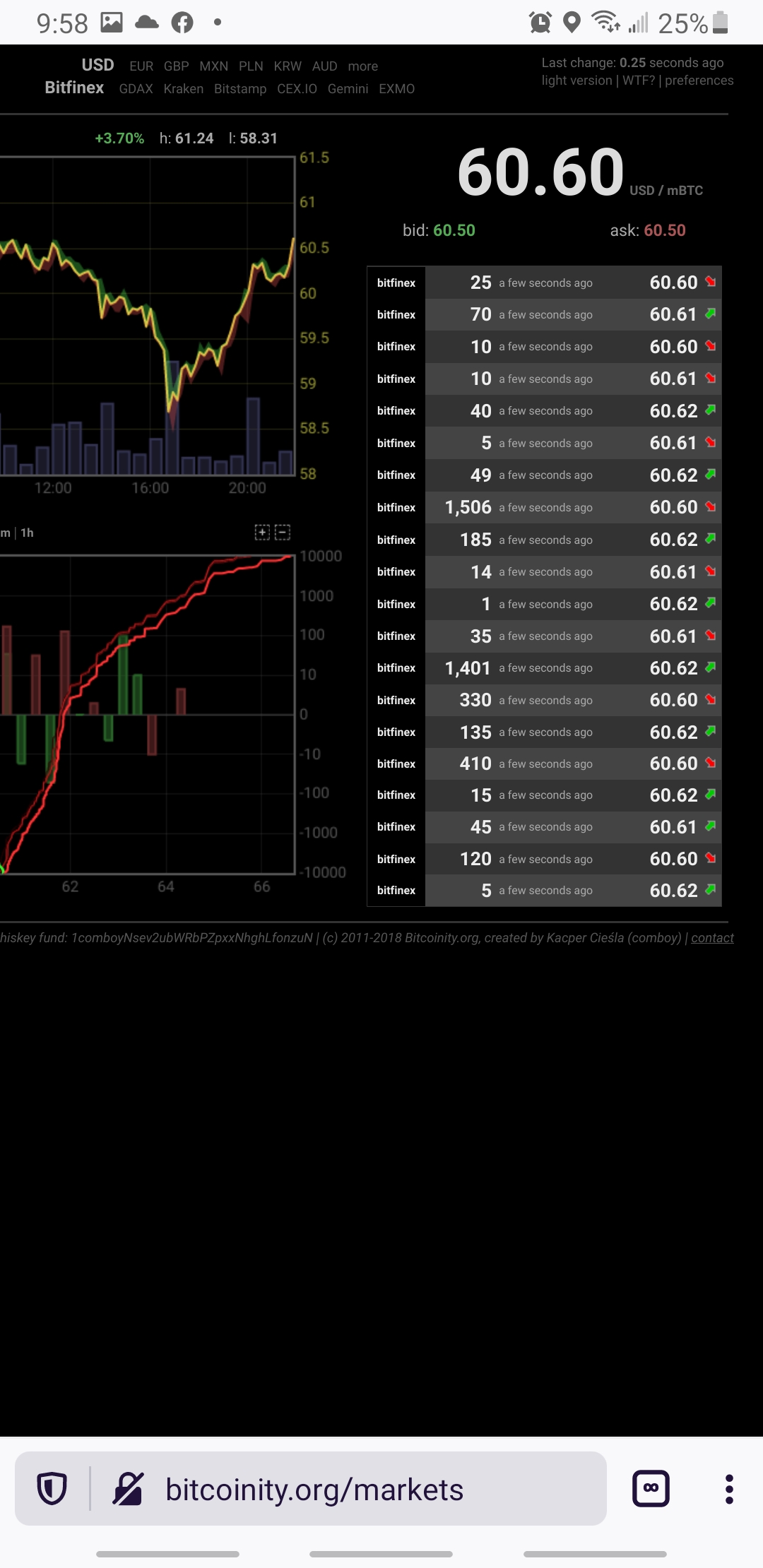Screen dimensions: 763x1568
Task: Tap the site permissions blocked icon
Action: [x=129, y=1488]
